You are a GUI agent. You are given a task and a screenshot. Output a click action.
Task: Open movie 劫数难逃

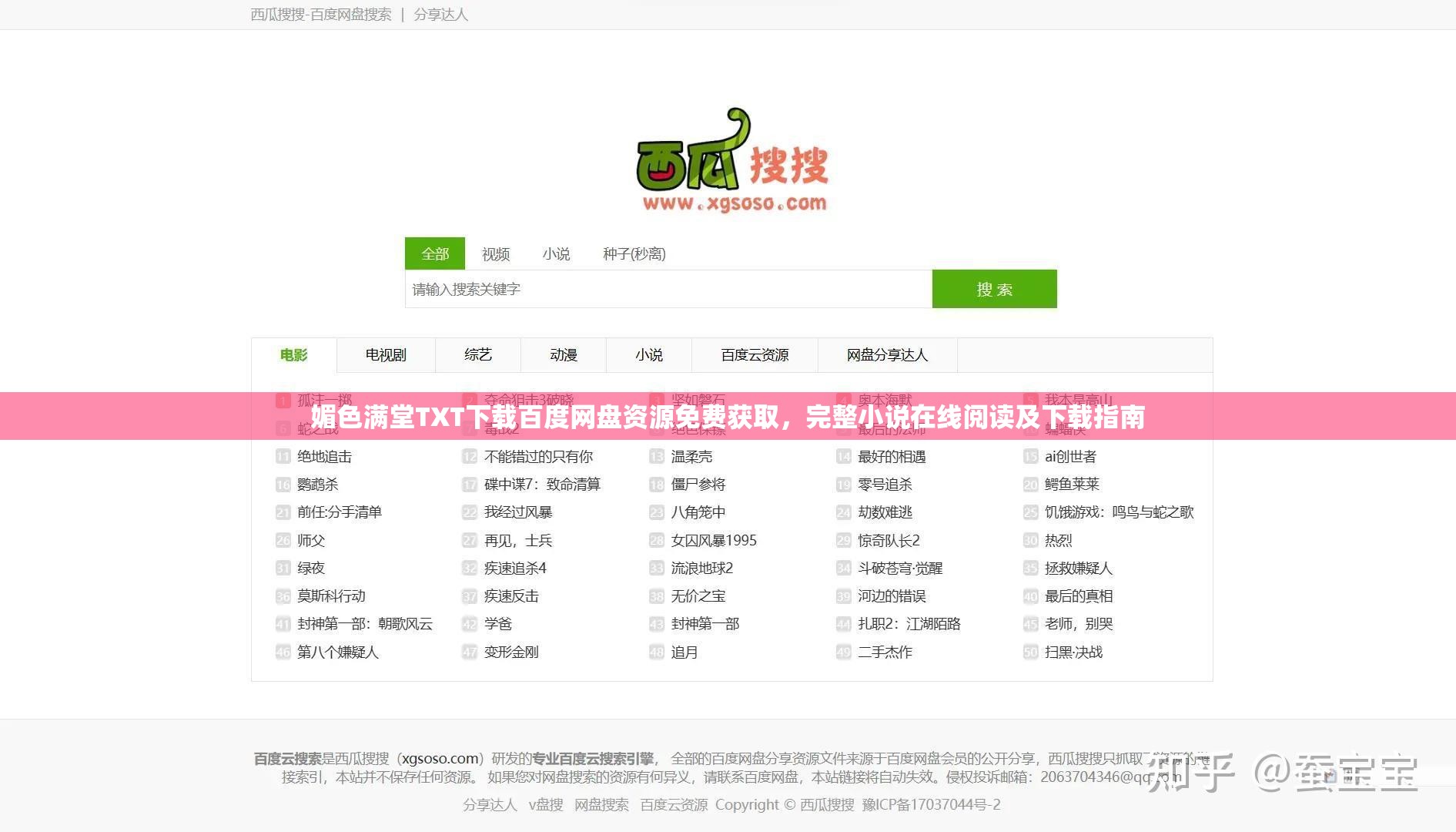(885, 512)
